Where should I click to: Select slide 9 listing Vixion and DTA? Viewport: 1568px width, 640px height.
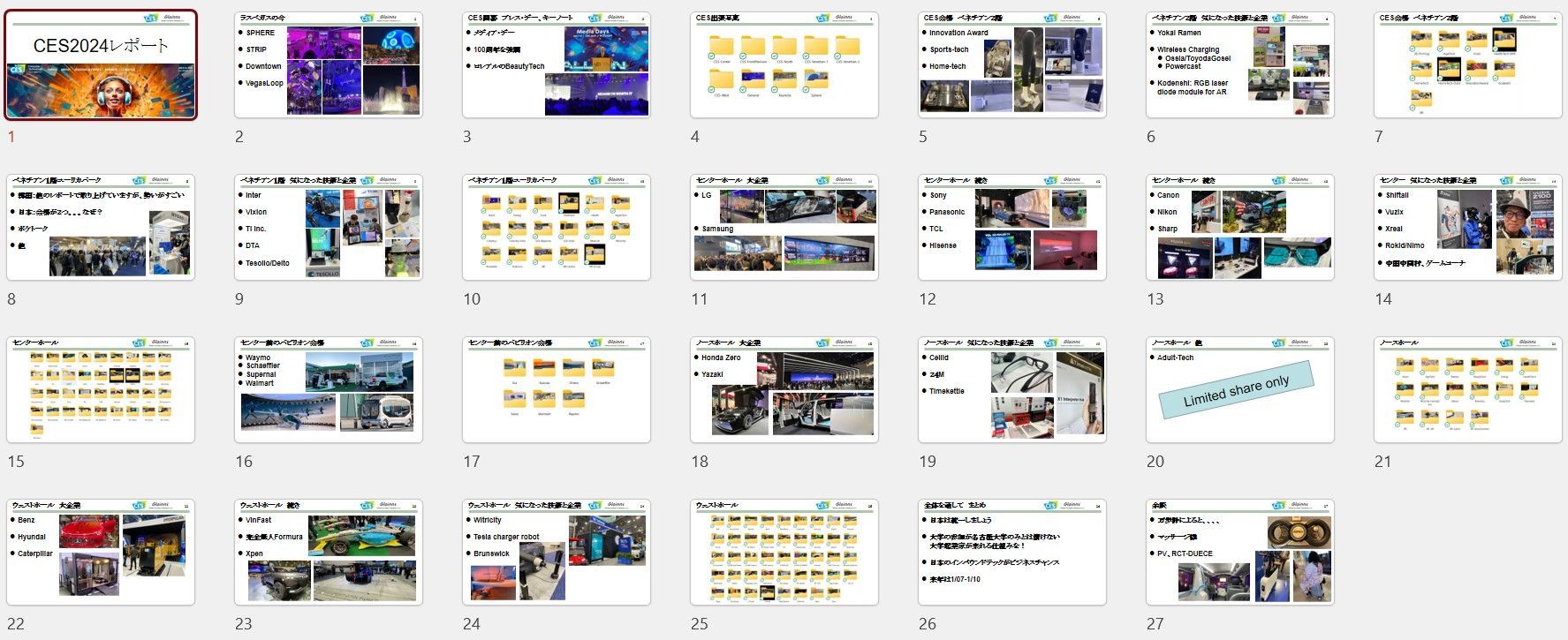(329, 228)
